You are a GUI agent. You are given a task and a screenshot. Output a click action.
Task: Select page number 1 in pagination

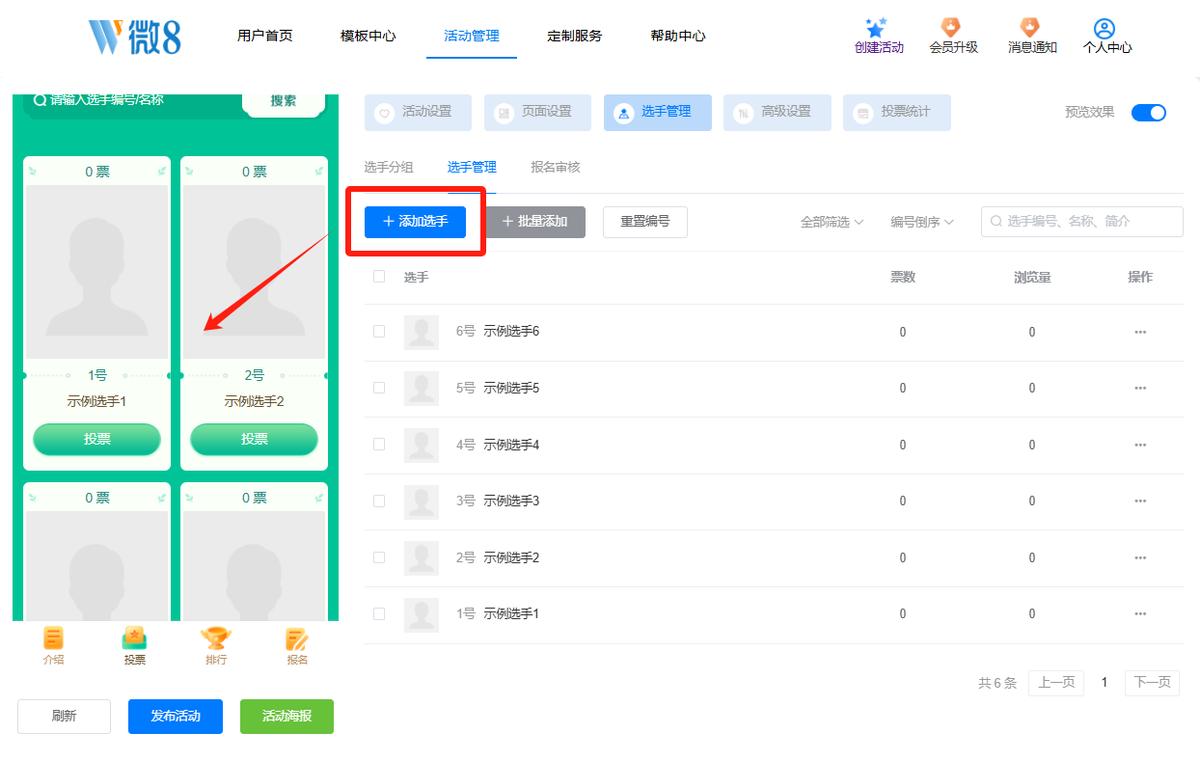coord(1104,682)
